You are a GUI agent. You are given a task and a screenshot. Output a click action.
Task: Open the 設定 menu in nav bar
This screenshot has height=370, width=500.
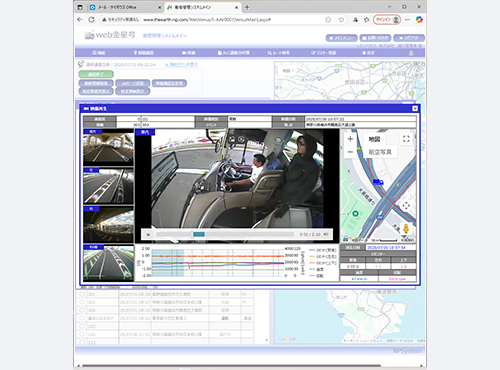click(x=369, y=53)
